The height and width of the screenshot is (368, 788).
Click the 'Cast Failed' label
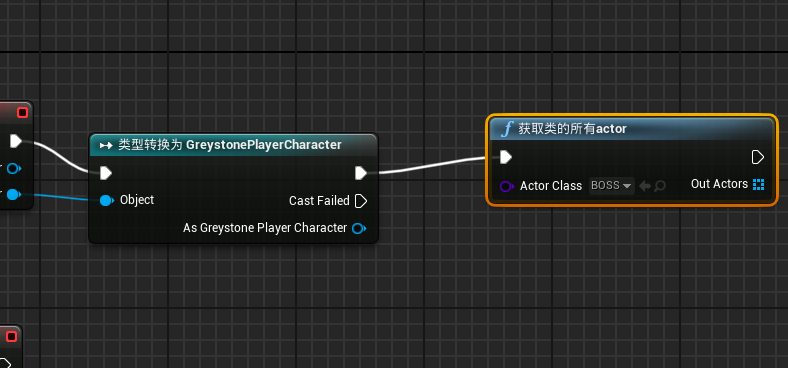point(319,201)
